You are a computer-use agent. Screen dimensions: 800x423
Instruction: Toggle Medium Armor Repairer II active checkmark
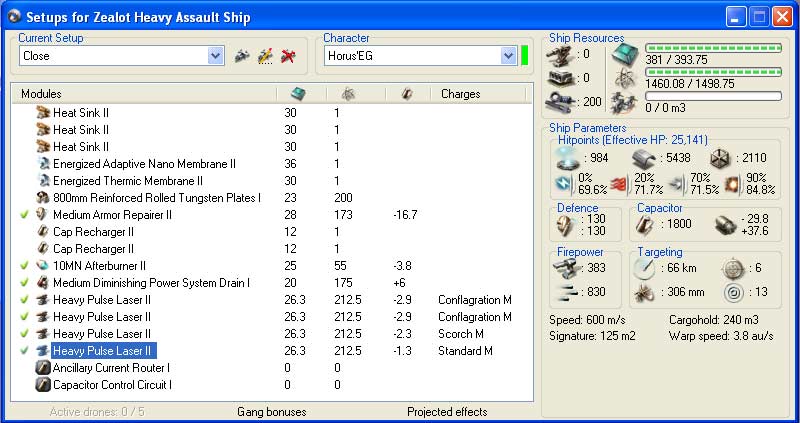[24, 215]
